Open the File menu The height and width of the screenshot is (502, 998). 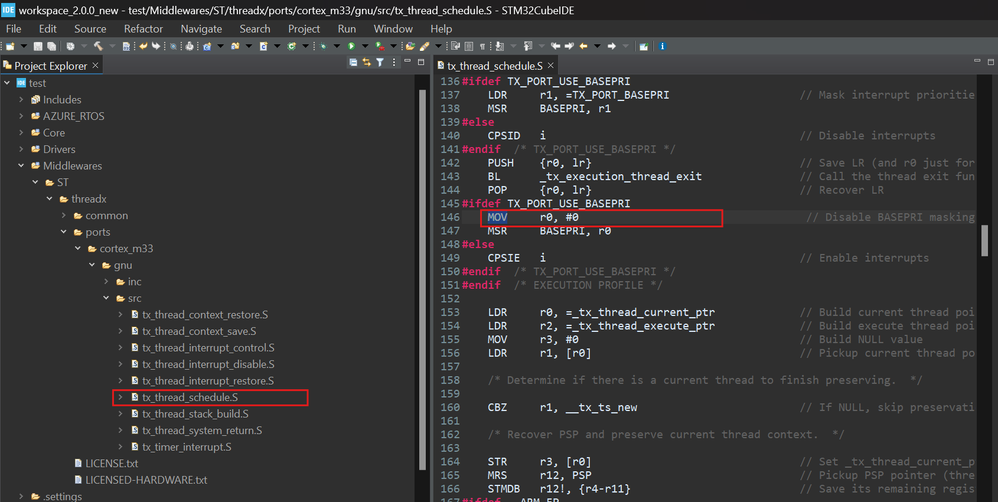[13, 29]
